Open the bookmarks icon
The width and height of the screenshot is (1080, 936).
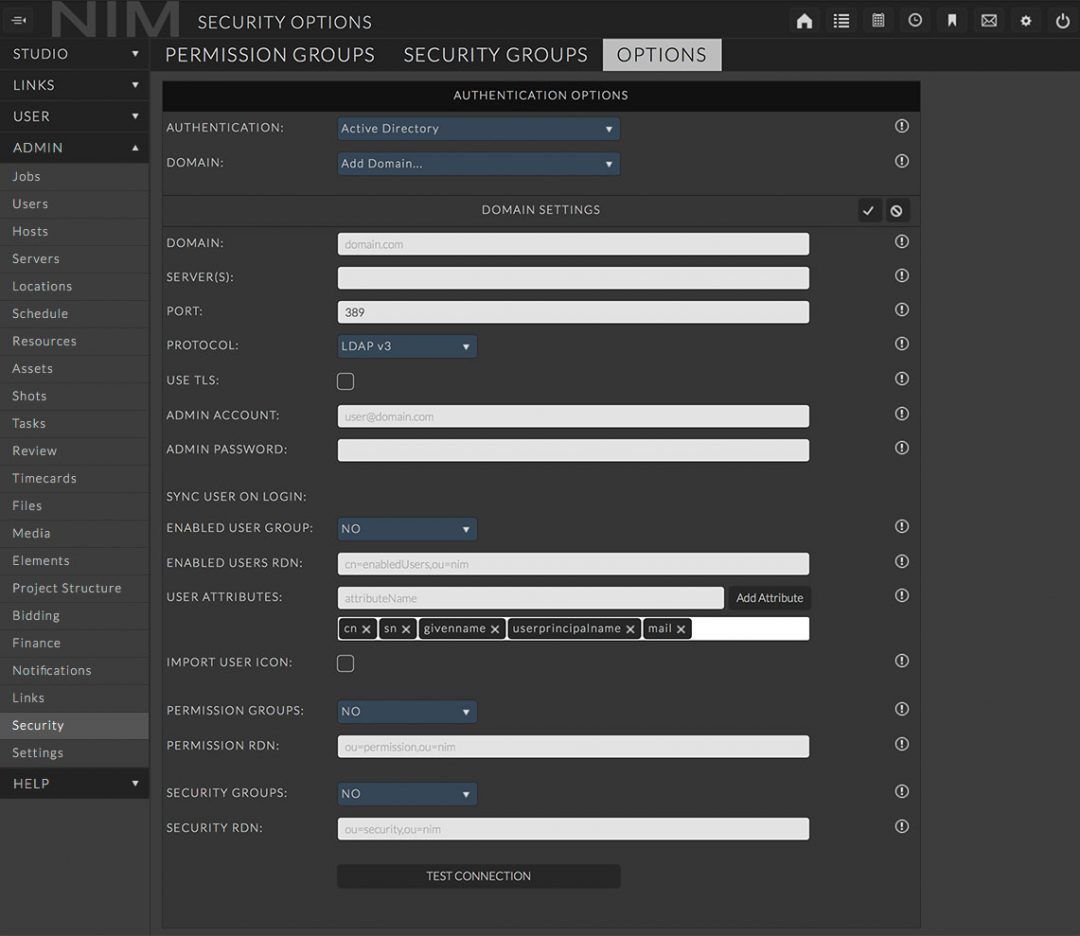pyautogui.click(x=952, y=20)
